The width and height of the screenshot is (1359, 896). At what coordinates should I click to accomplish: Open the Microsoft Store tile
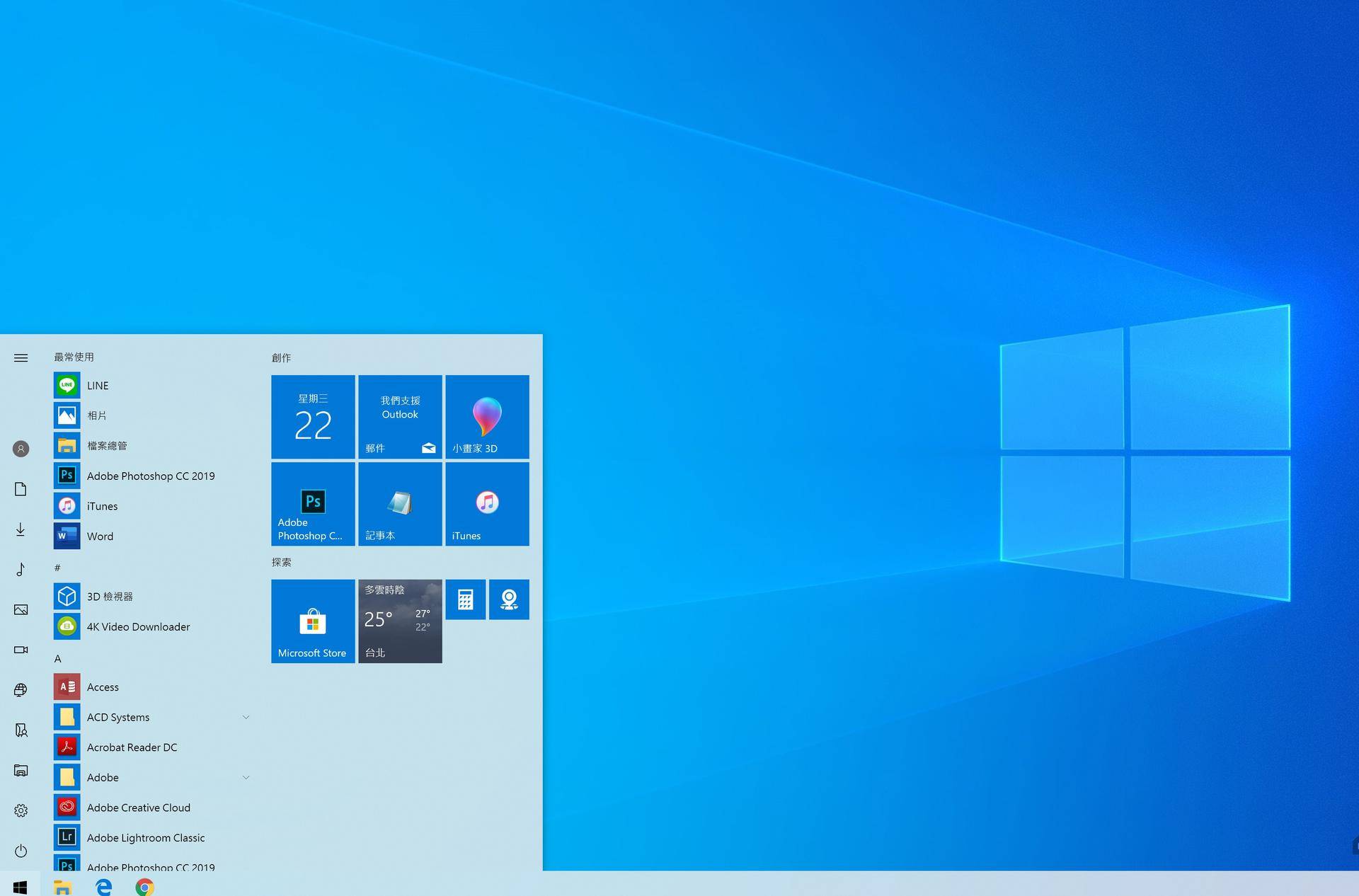click(x=312, y=621)
